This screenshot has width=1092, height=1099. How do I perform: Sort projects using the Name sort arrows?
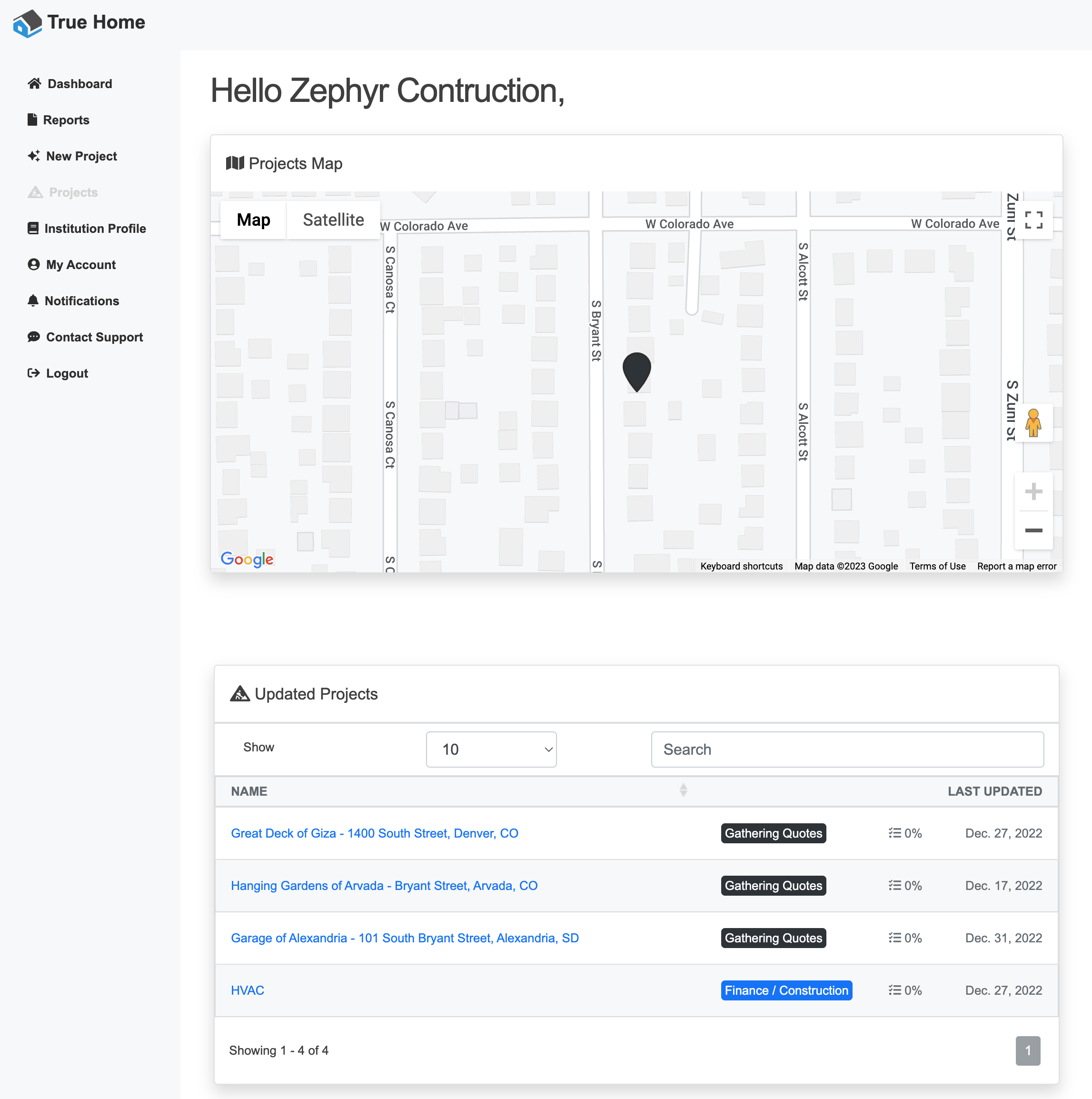coord(683,790)
